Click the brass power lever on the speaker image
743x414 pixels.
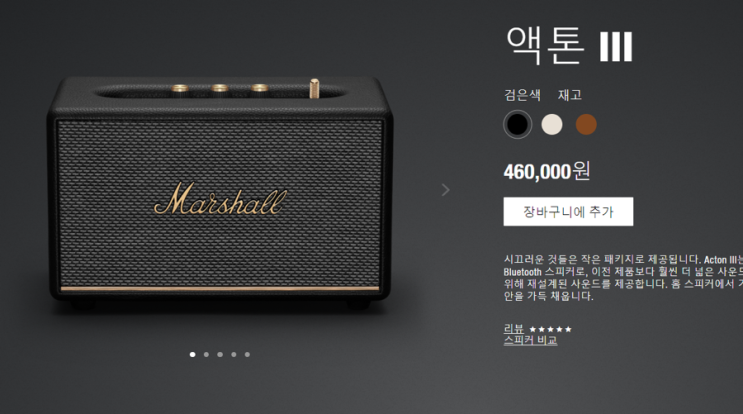[314, 89]
